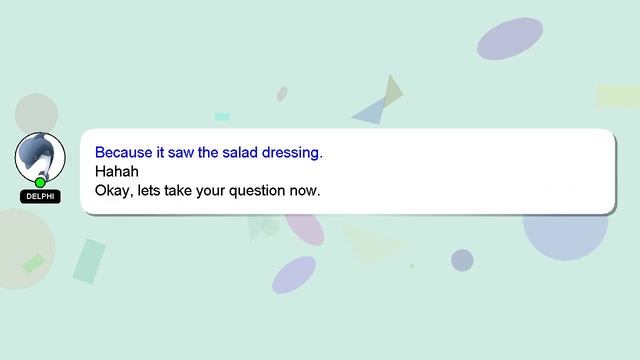The image size is (640, 360).
Task: Click the blue triangle of the bow-tie shape
Action: pos(370,111)
